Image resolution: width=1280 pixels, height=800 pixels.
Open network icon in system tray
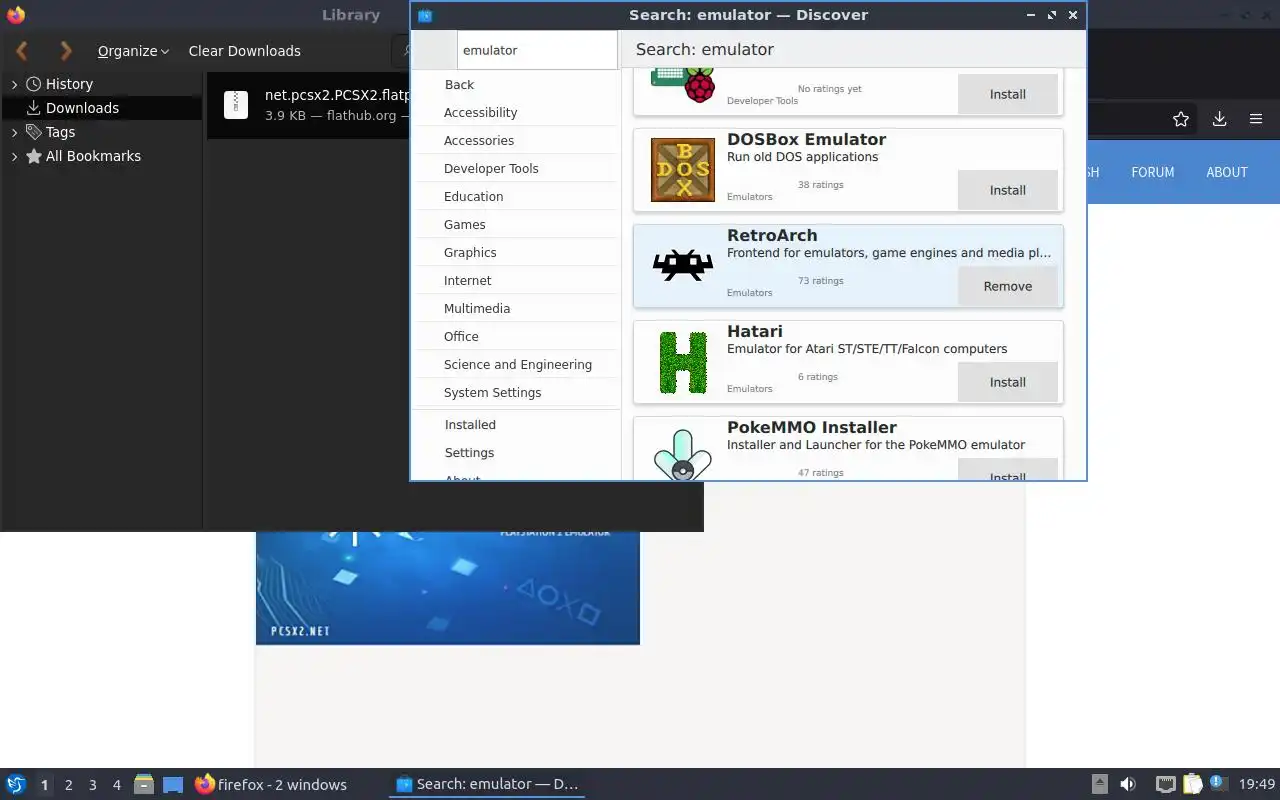[x=1165, y=785]
